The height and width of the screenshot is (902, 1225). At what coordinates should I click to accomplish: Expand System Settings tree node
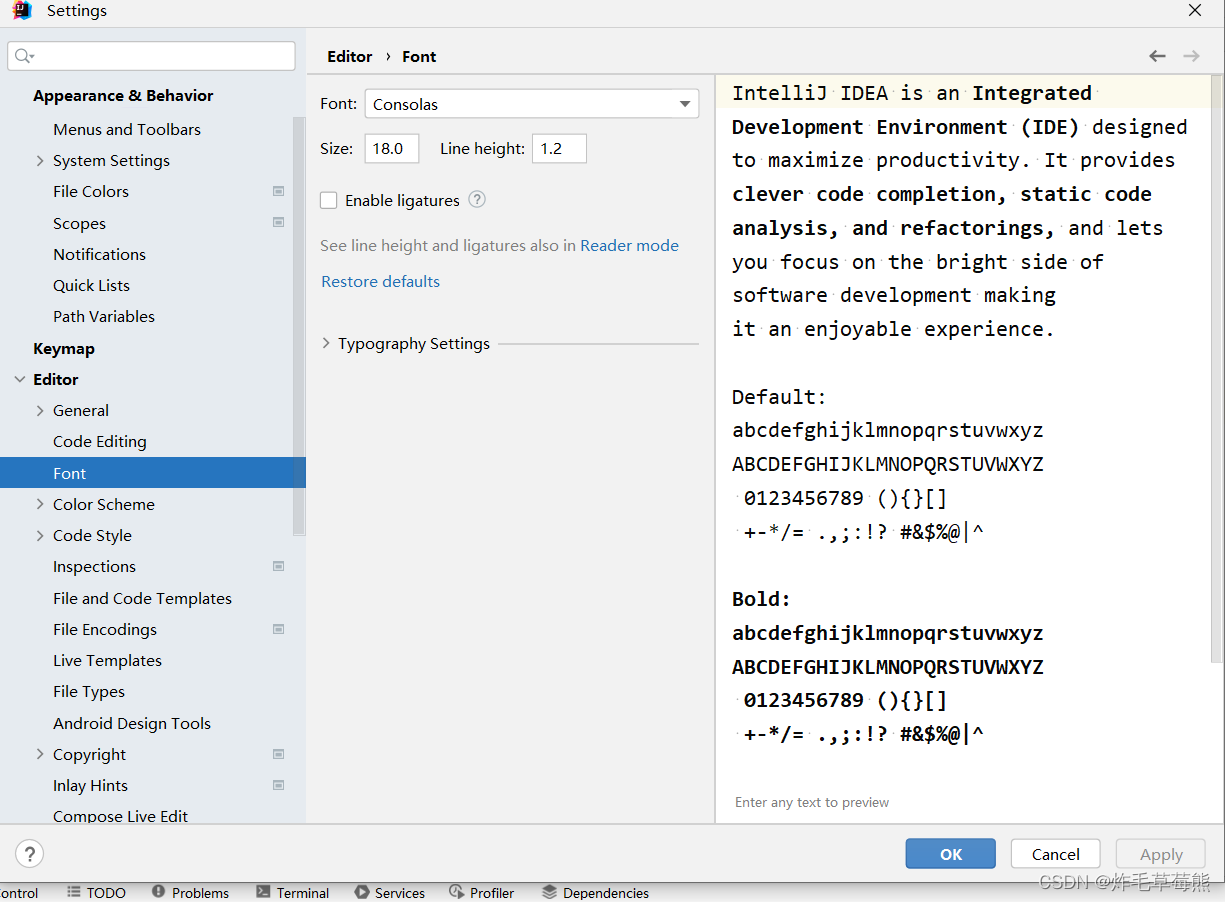click(40, 160)
